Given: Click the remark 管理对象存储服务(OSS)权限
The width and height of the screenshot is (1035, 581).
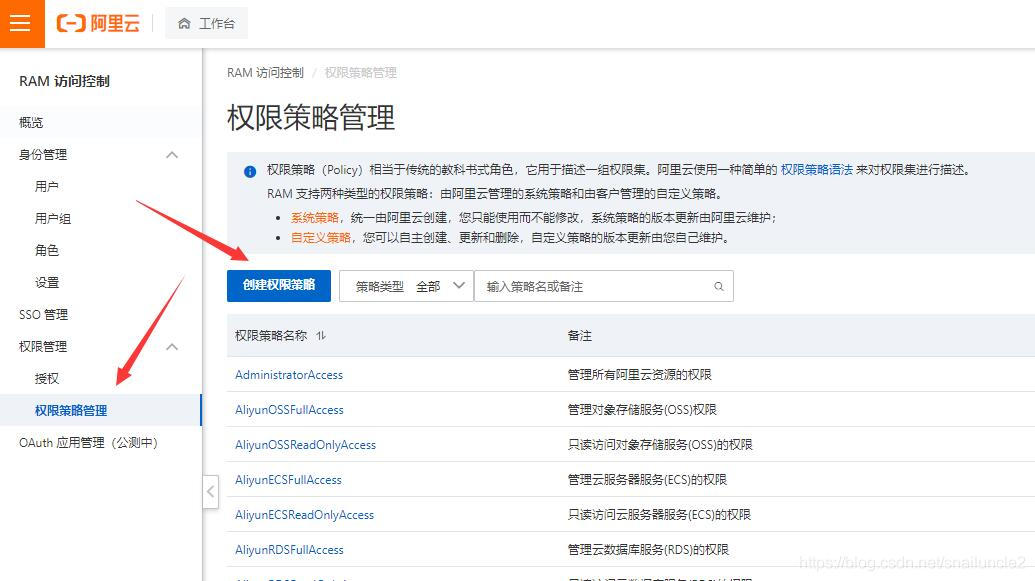Looking at the screenshot, I should coord(642,410).
